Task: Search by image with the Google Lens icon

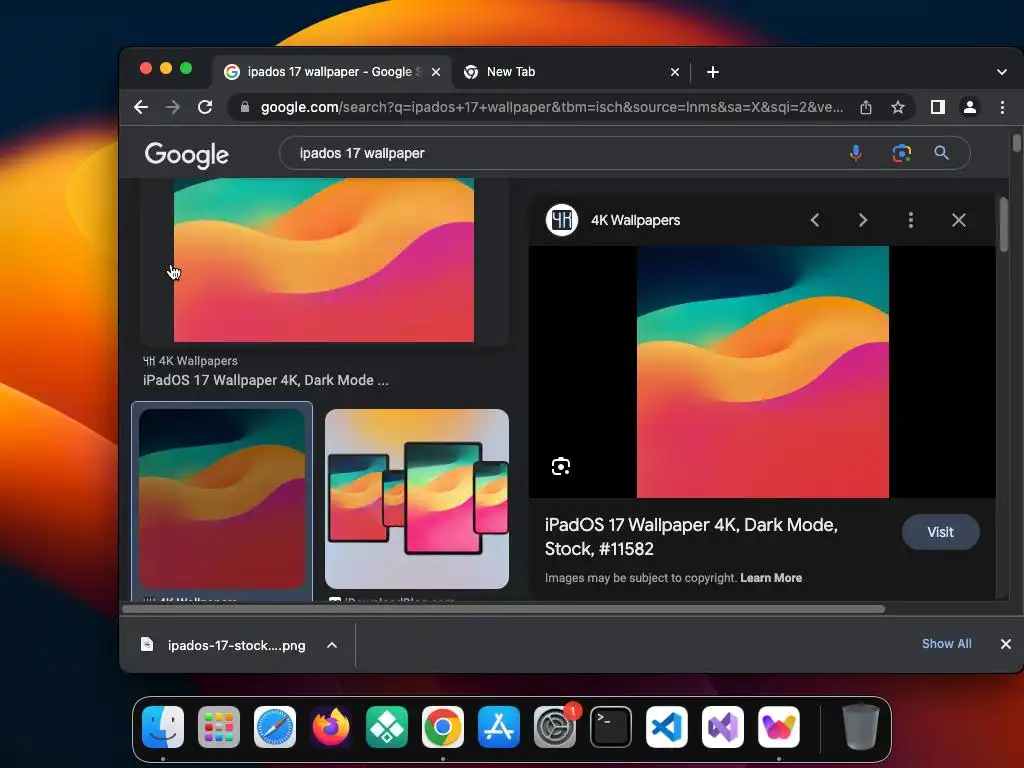Action: (x=902, y=153)
